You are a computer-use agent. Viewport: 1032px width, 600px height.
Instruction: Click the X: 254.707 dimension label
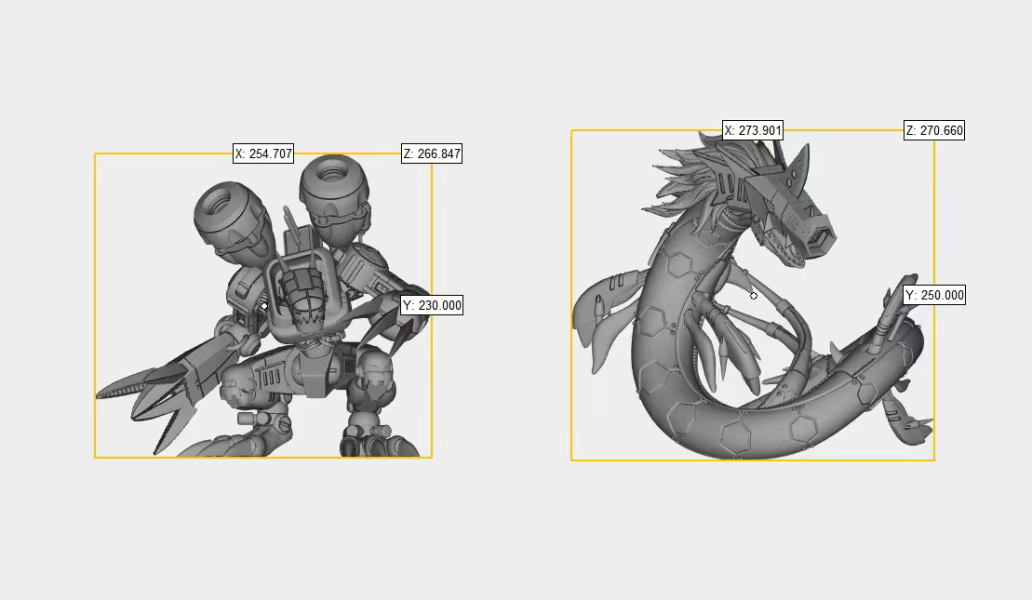pyautogui.click(x=263, y=155)
